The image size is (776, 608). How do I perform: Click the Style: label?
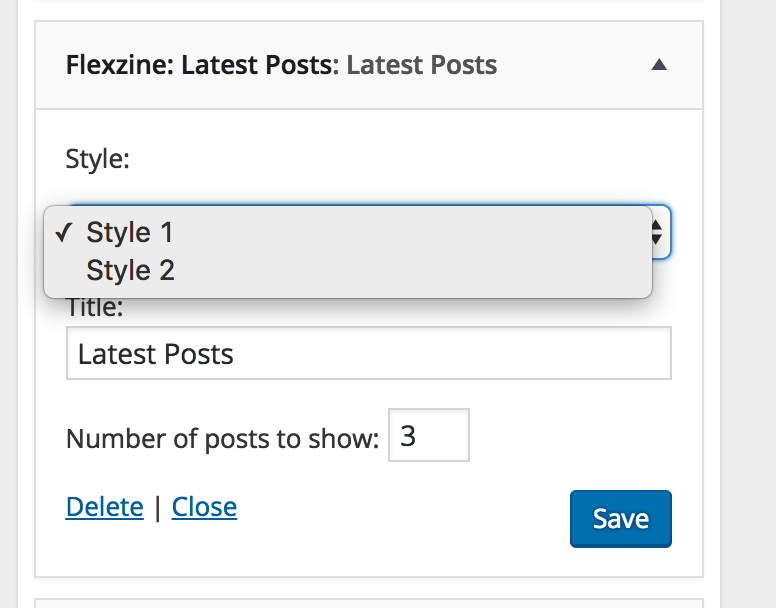97,159
